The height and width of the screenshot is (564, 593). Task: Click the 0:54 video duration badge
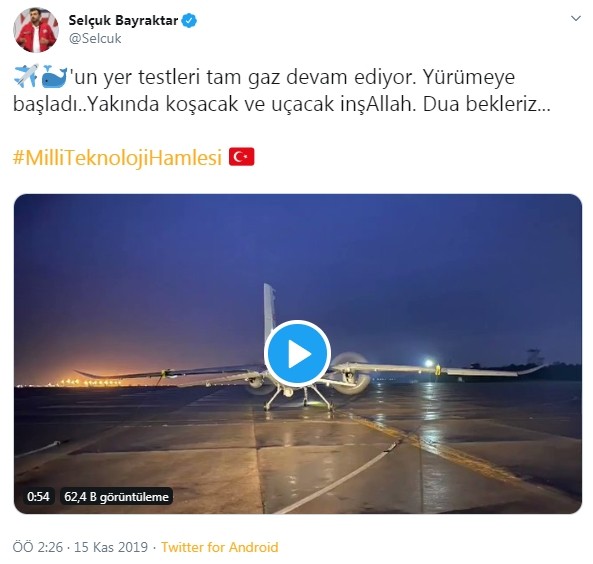click(38, 496)
